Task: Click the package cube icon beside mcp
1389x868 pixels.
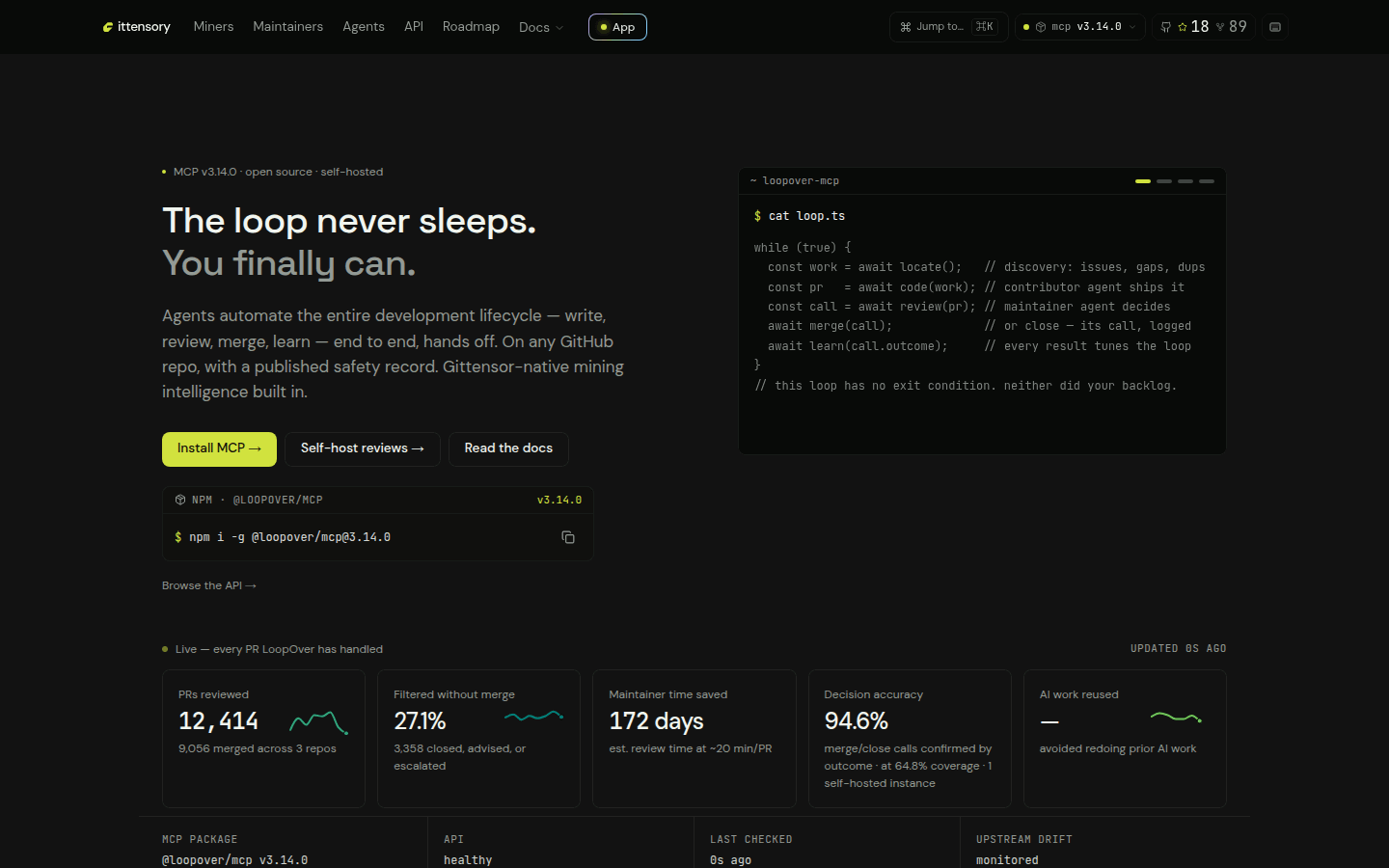Action: coord(1041,27)
